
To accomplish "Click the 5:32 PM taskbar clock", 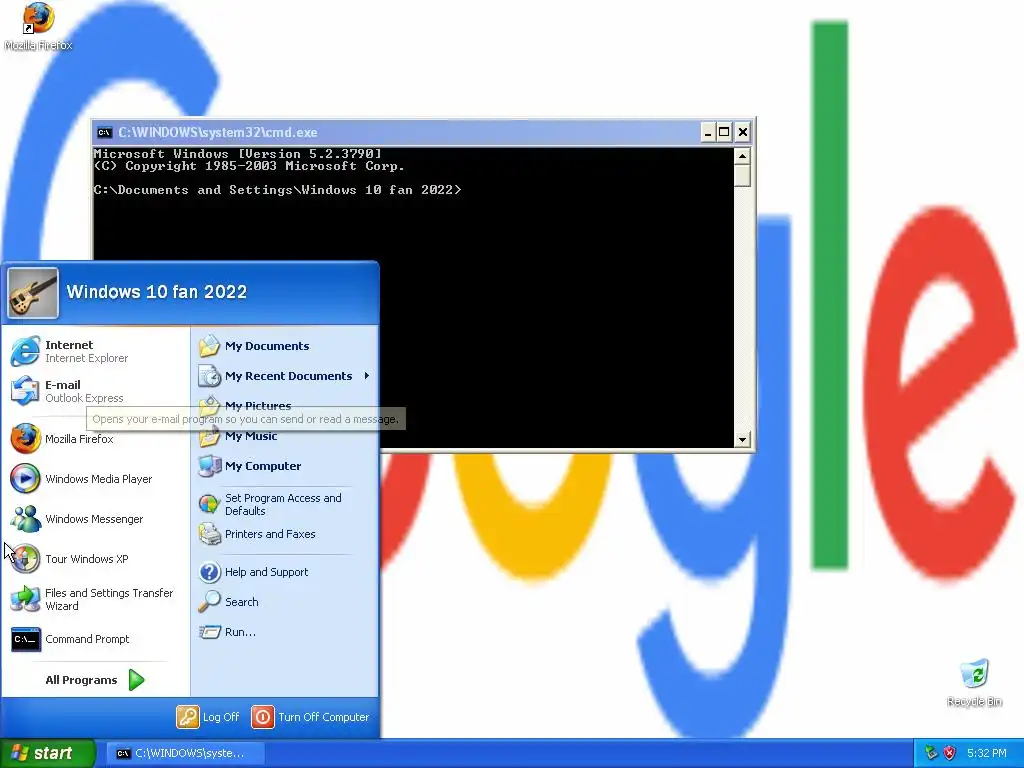I will [x=986, y=753].
